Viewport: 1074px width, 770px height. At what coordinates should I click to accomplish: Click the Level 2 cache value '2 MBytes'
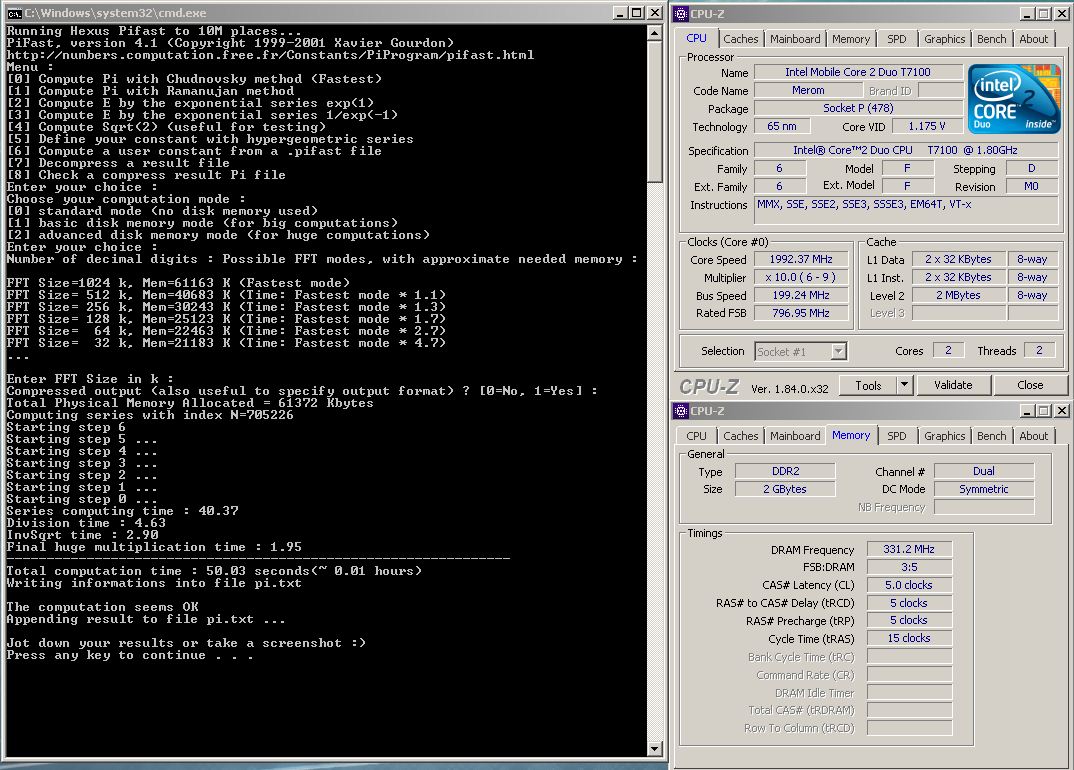pos(958,295)
